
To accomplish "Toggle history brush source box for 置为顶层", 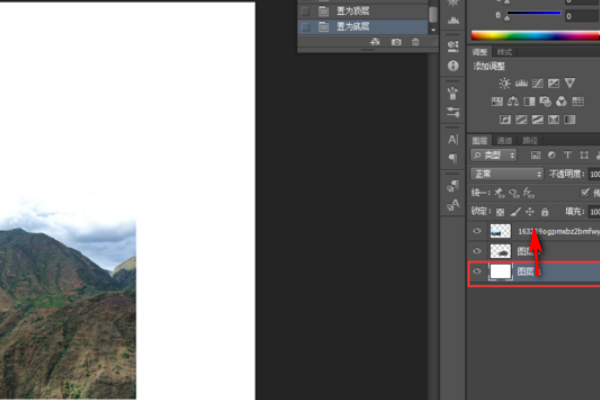I will point(305,11).
